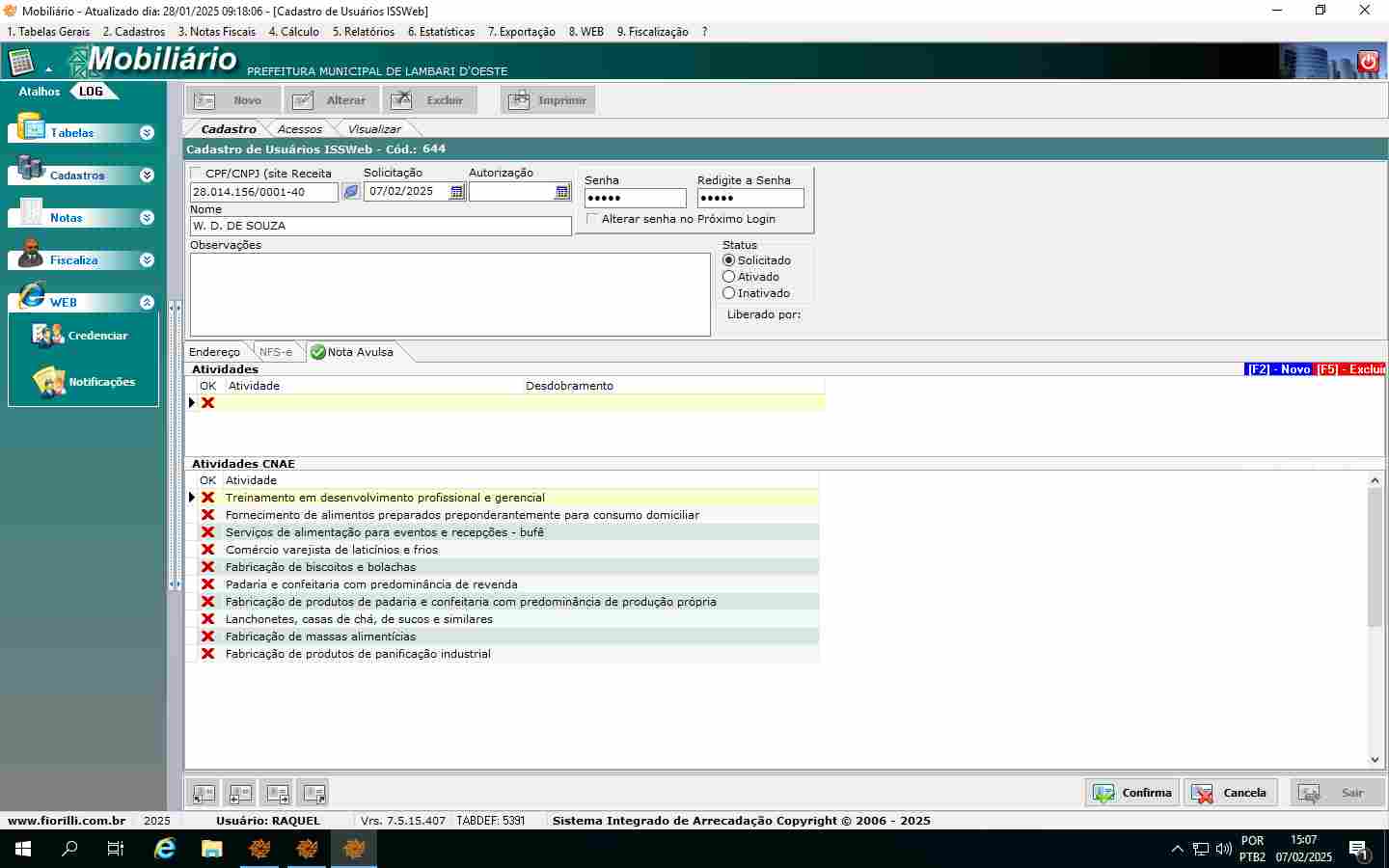This screenshot has width=1389, height=868.
Task: Switch to the Acessos tab
Action: pos(299,129)
